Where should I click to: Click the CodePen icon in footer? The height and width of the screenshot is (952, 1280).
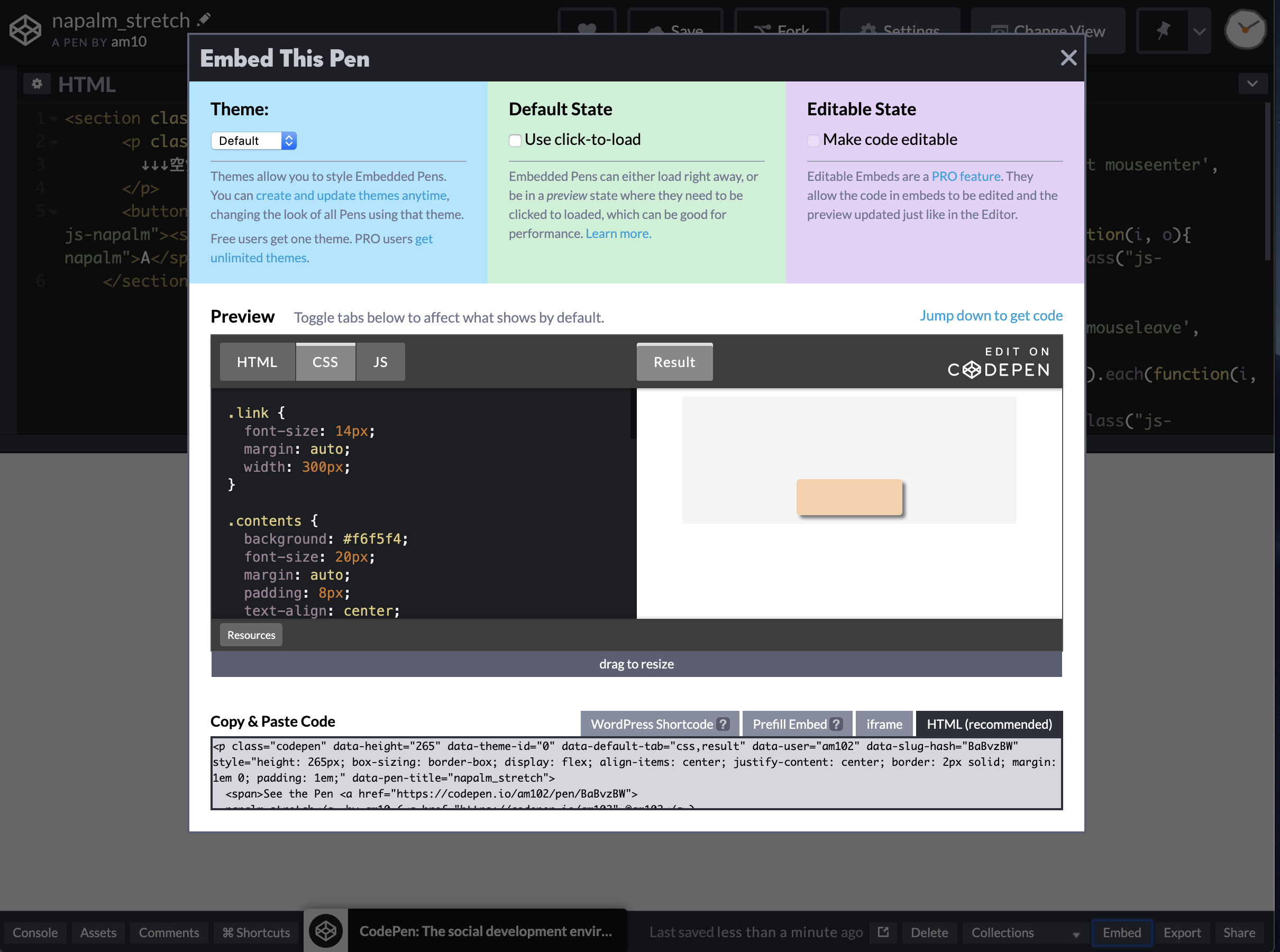(326, 931)
